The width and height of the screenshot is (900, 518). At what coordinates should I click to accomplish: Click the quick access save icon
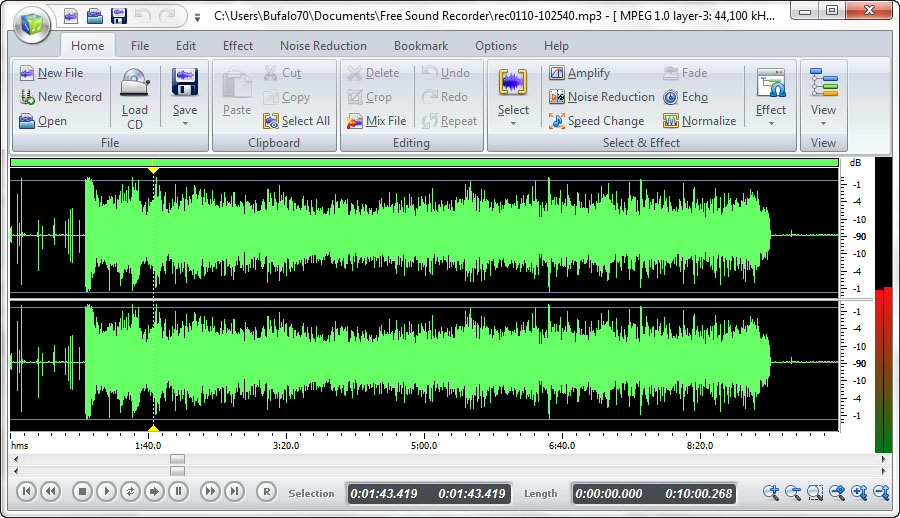(x=119, y=16)
